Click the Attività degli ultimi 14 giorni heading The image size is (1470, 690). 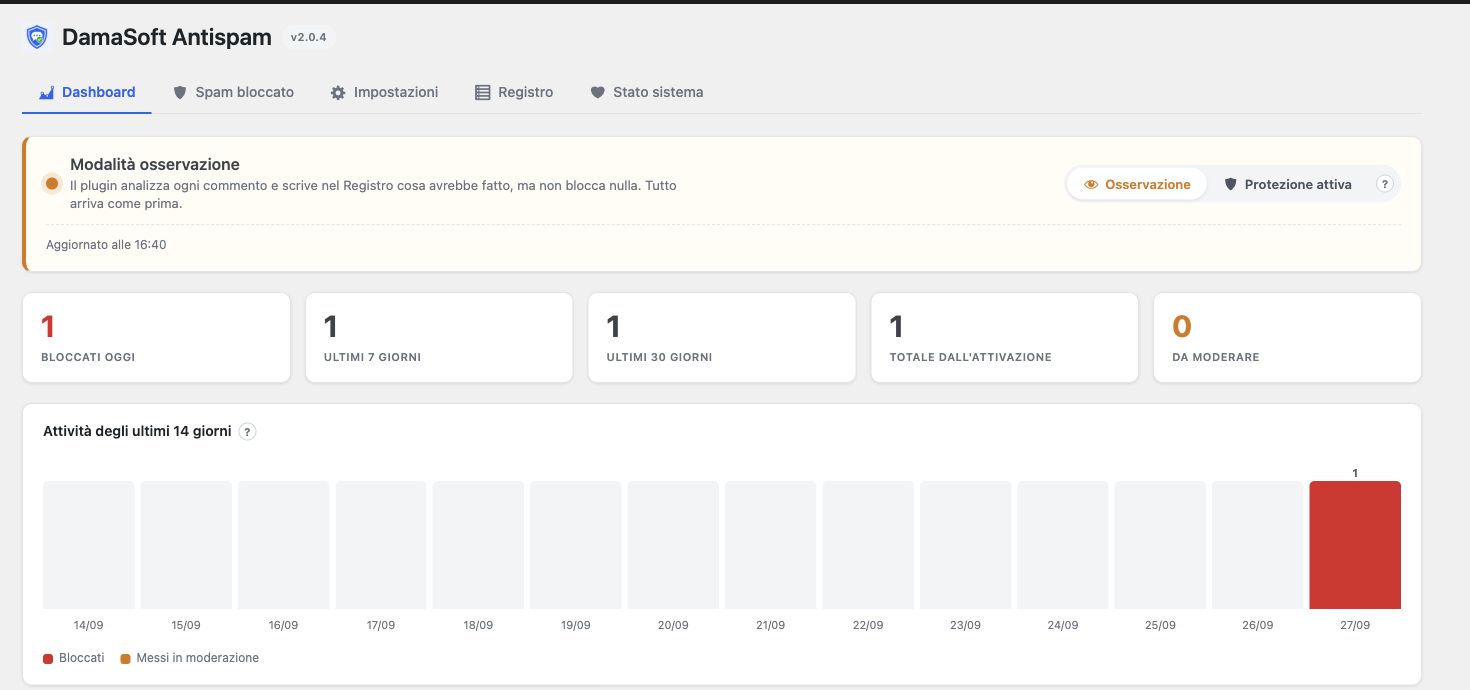pos(137,432)
